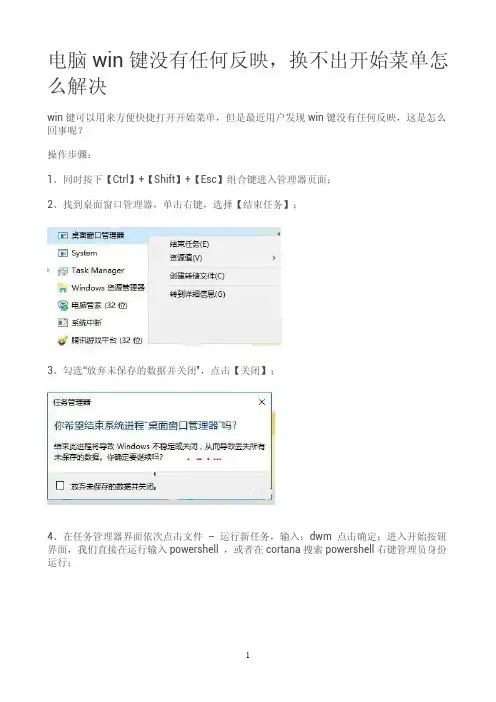This screenshot has width=496, height=702.
Task: Select the 资源值(V) menu entry
Action: pos(185,258)
